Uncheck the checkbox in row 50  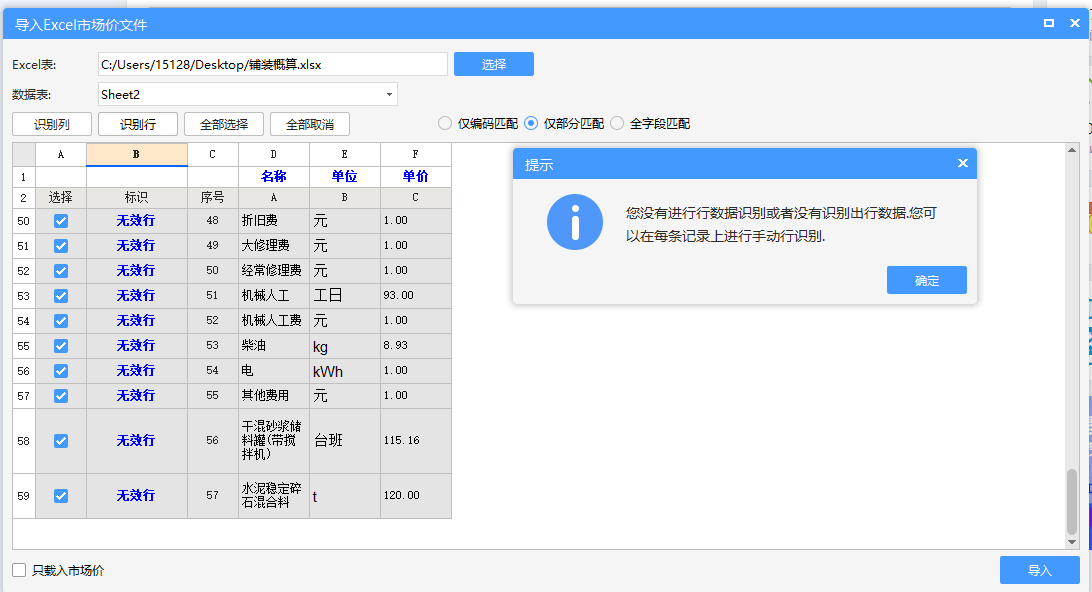(x=61, y=221)
